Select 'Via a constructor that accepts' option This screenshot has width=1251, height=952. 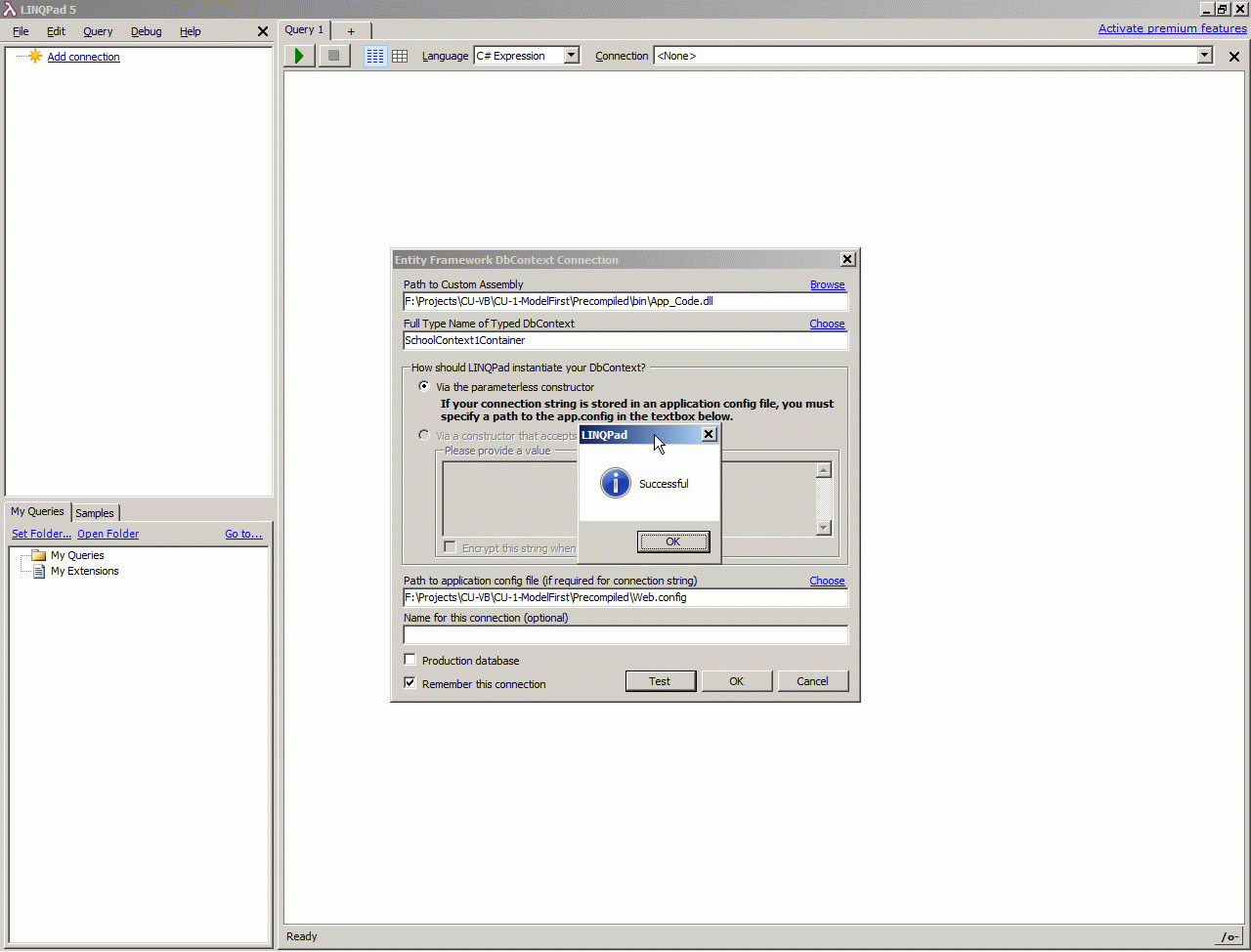424,435
